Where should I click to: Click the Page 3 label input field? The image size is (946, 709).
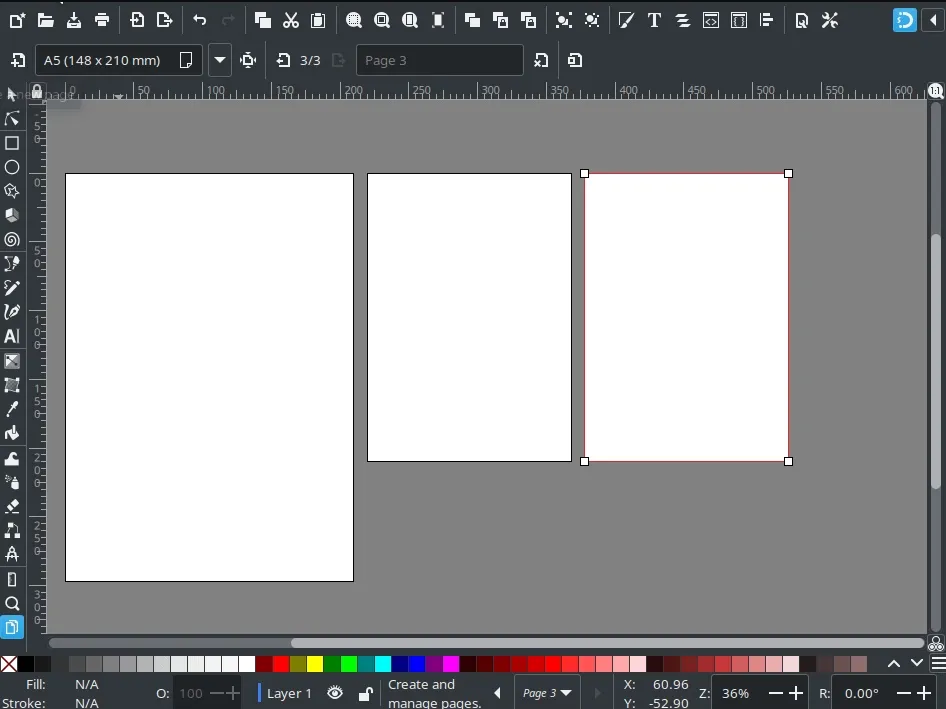click(438, 60)
